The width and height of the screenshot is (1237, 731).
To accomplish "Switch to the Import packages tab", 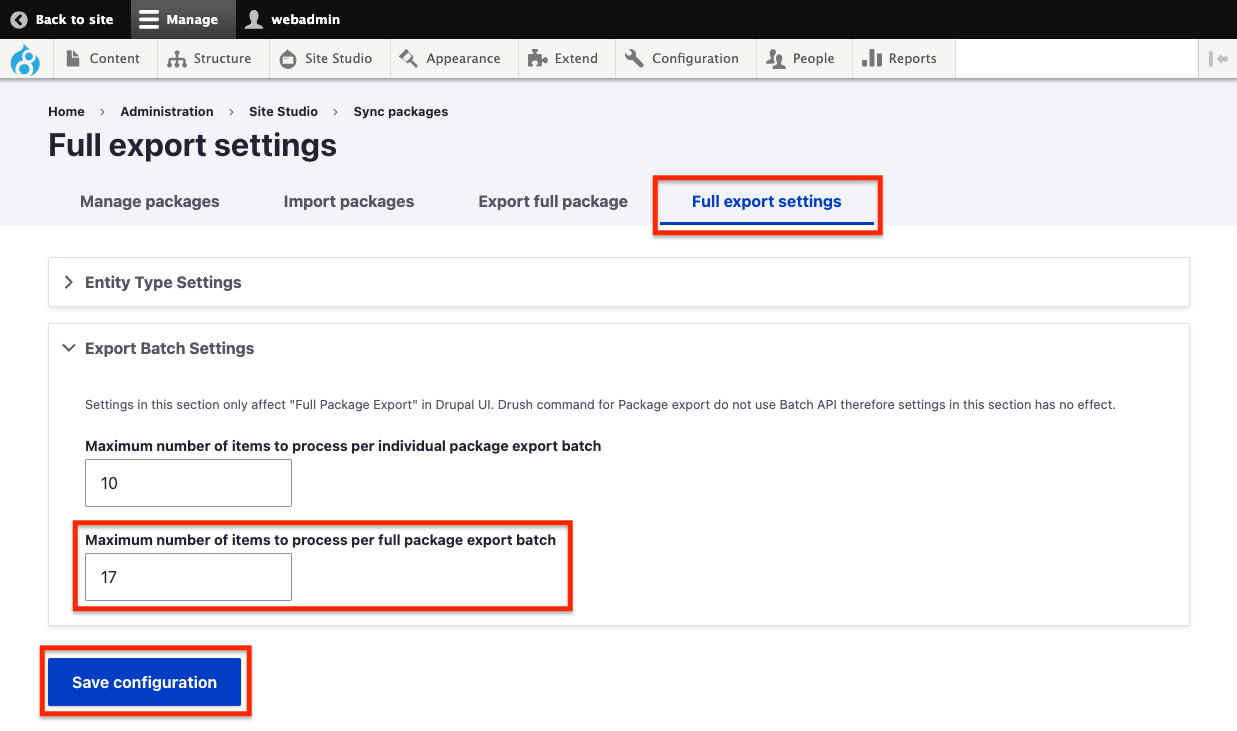I will tap(348, 202).
